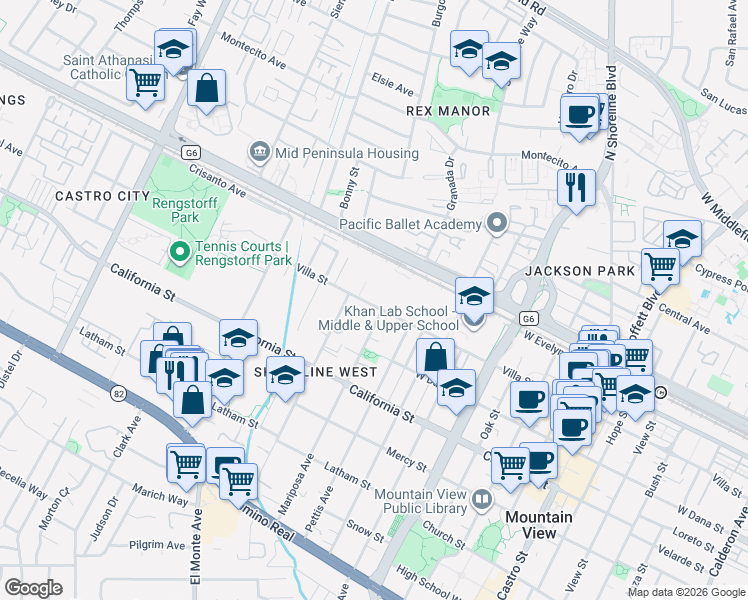Click the Snow St street label
748x600 pixels.
[365, 531]
